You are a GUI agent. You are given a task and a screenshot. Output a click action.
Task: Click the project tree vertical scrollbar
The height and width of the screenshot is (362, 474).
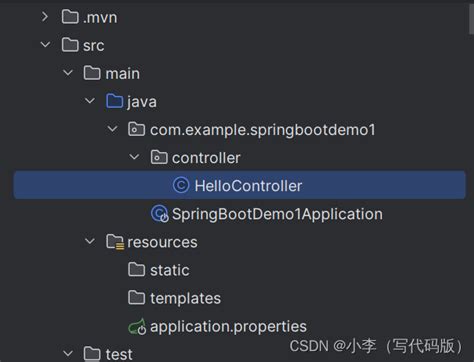click(471, 20)
